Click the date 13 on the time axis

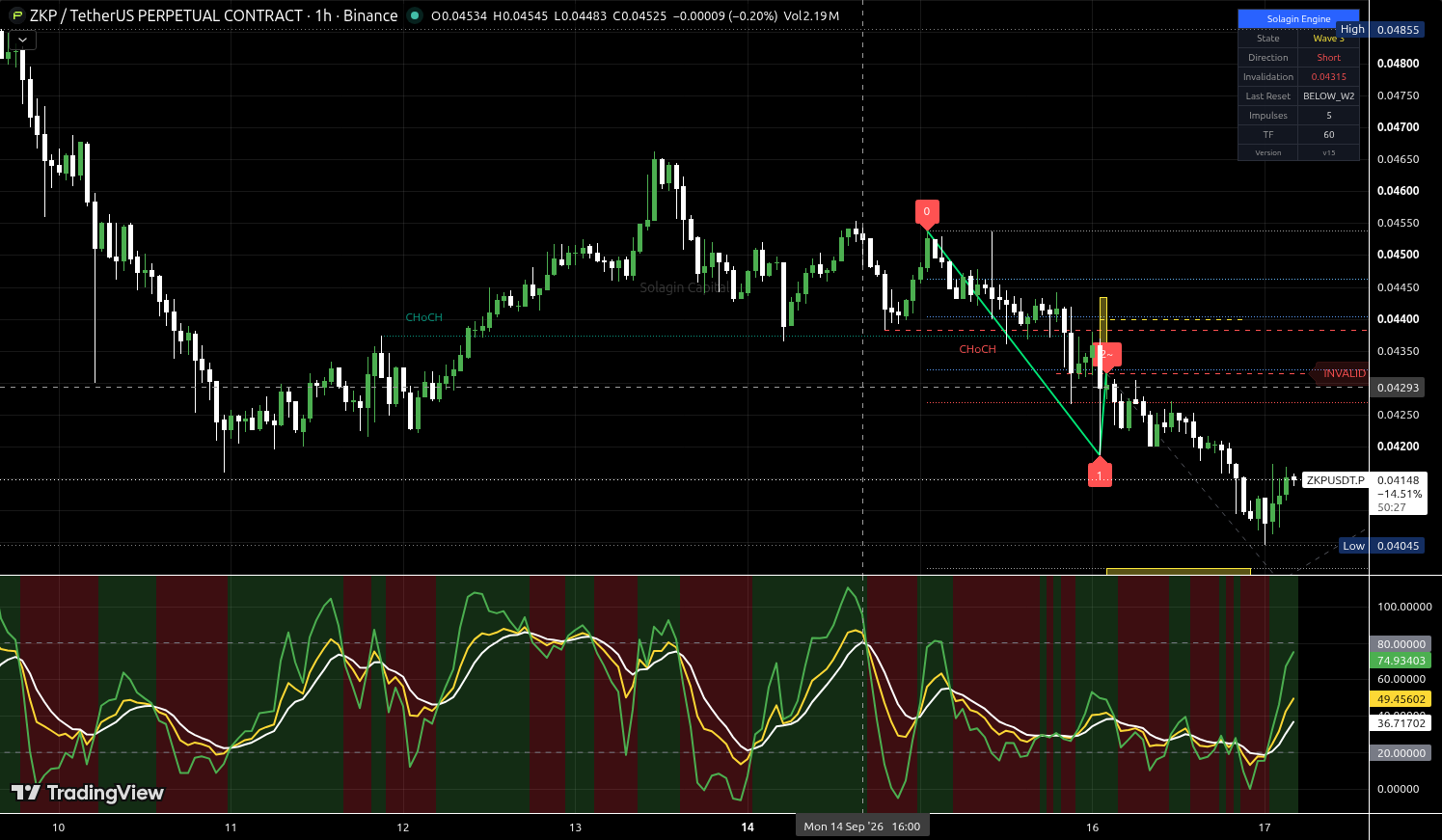click(x=575, y=827)
